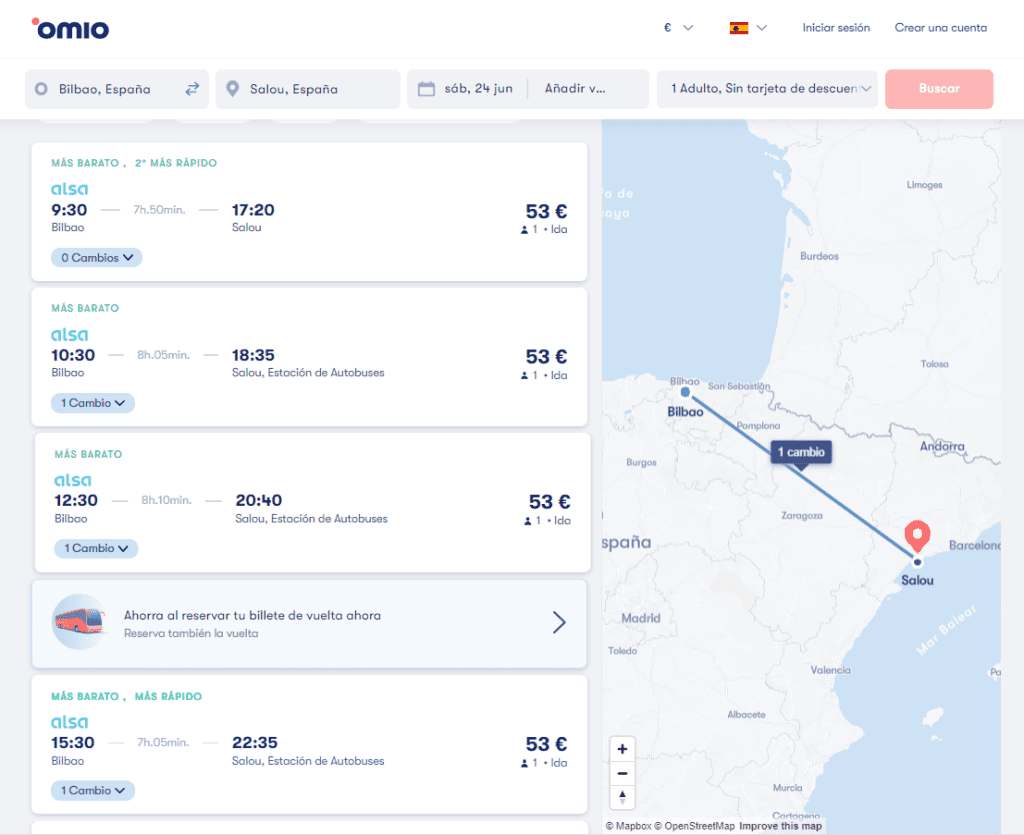Click the Madrid label on the map
Screen dimensions: 1024x835
[x=641, y=618]
